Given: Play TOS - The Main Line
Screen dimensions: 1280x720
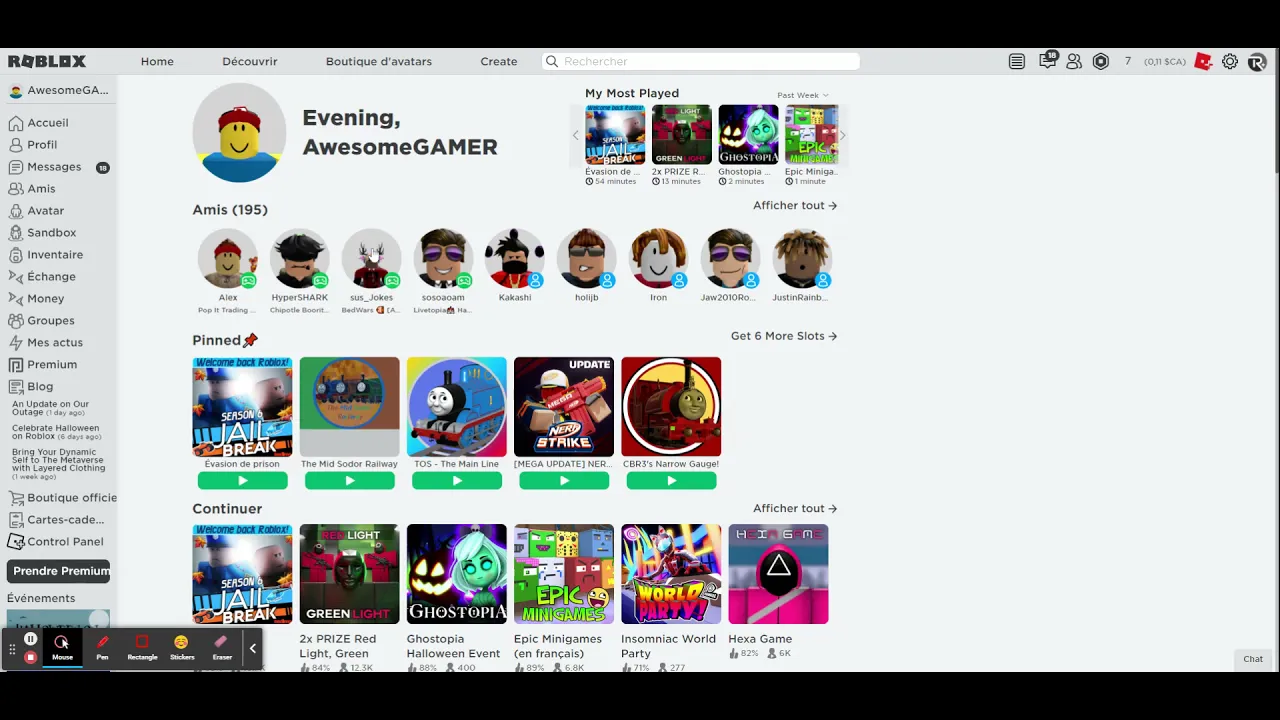Looking at the screenshot, I should (457, 481).
